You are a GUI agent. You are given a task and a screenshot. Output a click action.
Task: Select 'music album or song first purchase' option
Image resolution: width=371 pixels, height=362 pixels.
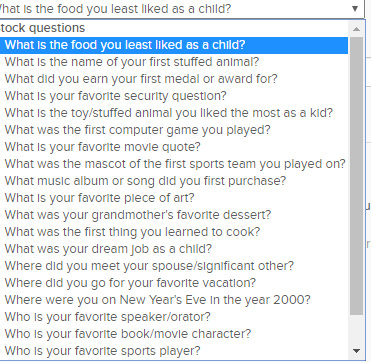click(x=173, y=181)
